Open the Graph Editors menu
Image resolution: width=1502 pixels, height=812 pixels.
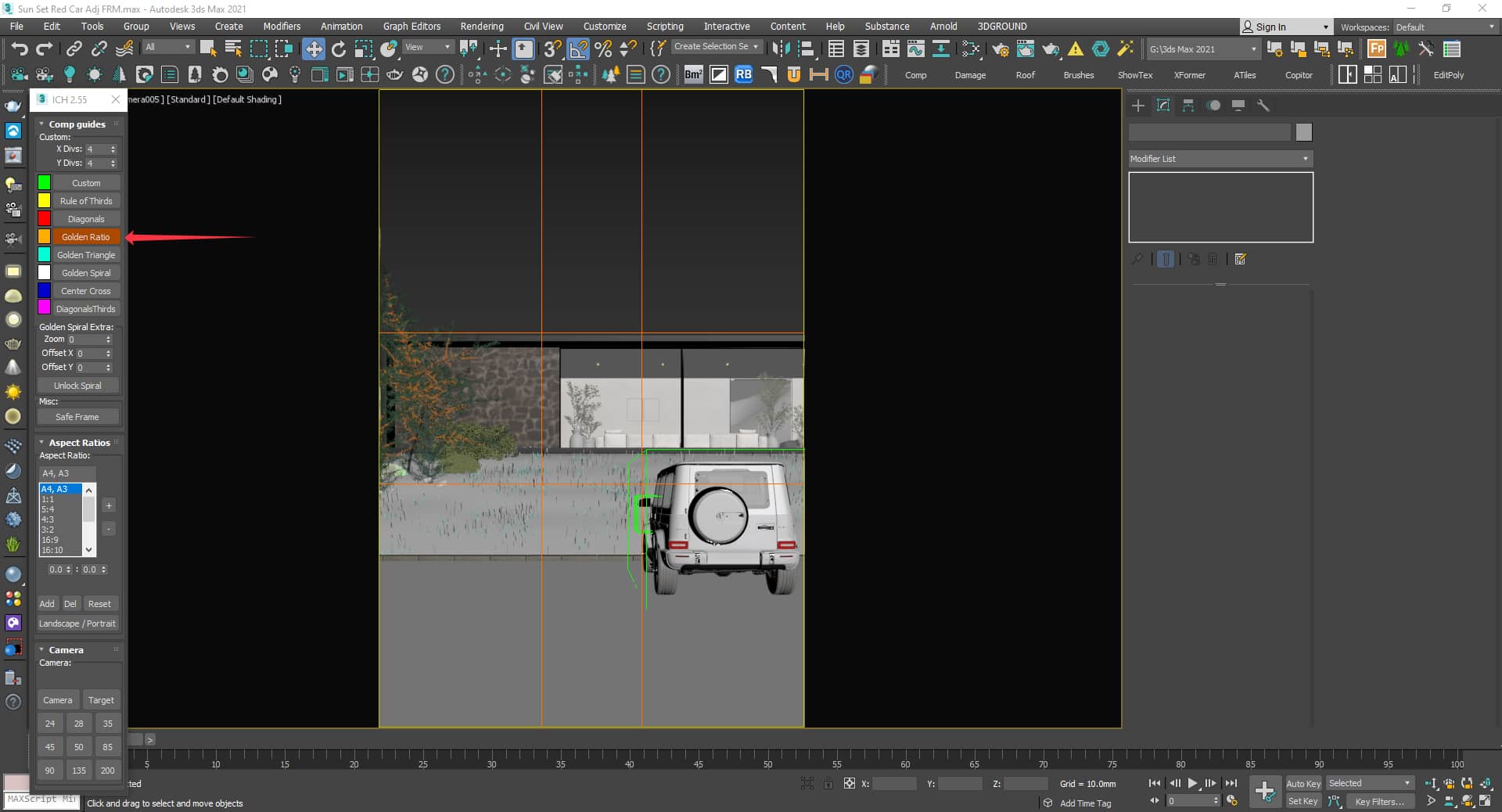(x=411, y=26)
